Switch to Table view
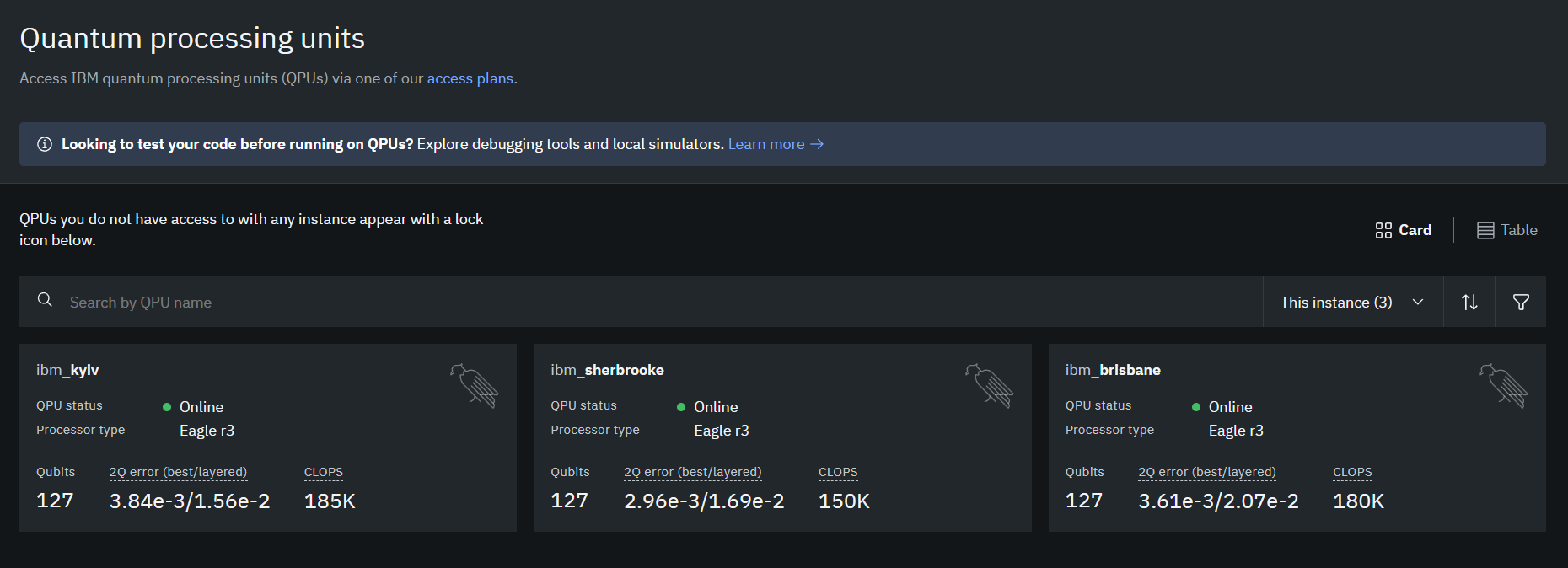Viewport: 1568px width, 568px height. tap(1507, 230)
